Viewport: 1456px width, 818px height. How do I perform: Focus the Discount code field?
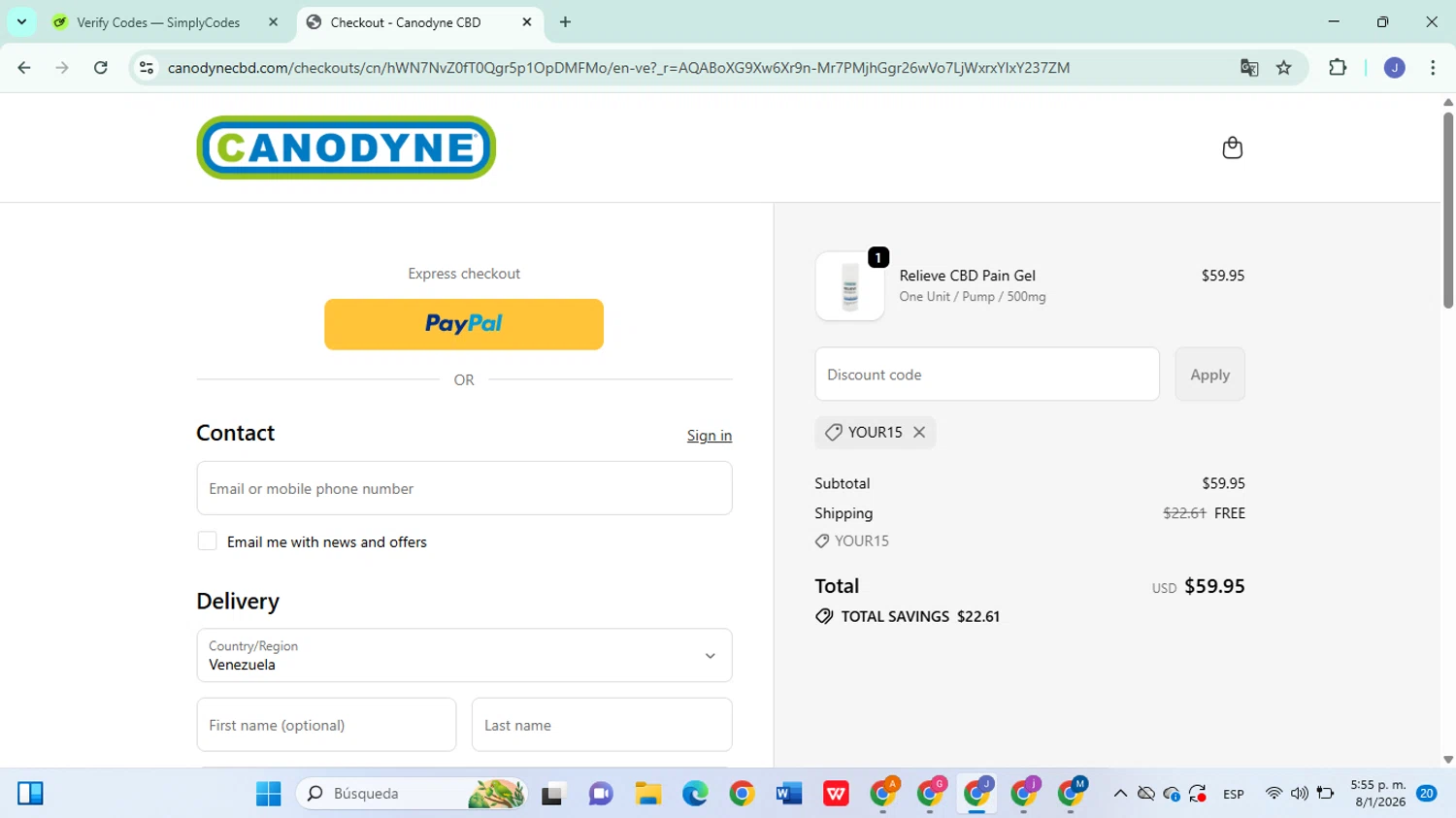tap(987, 375)
